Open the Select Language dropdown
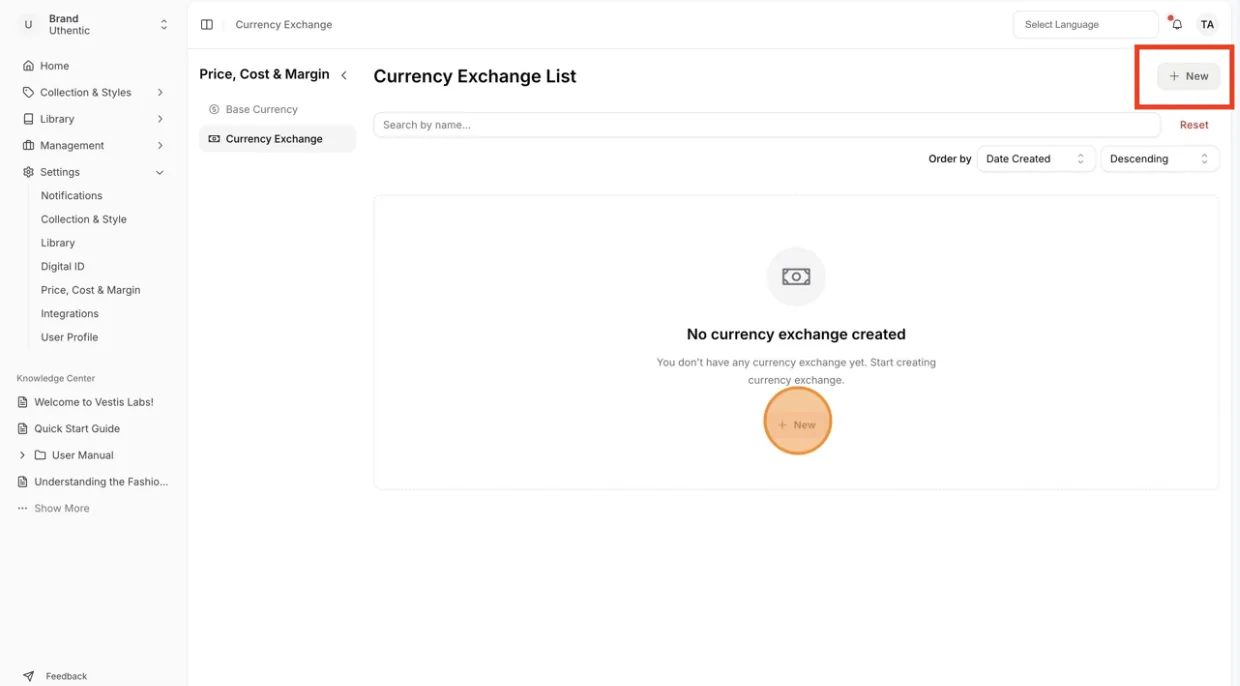 pos(1085,24)
